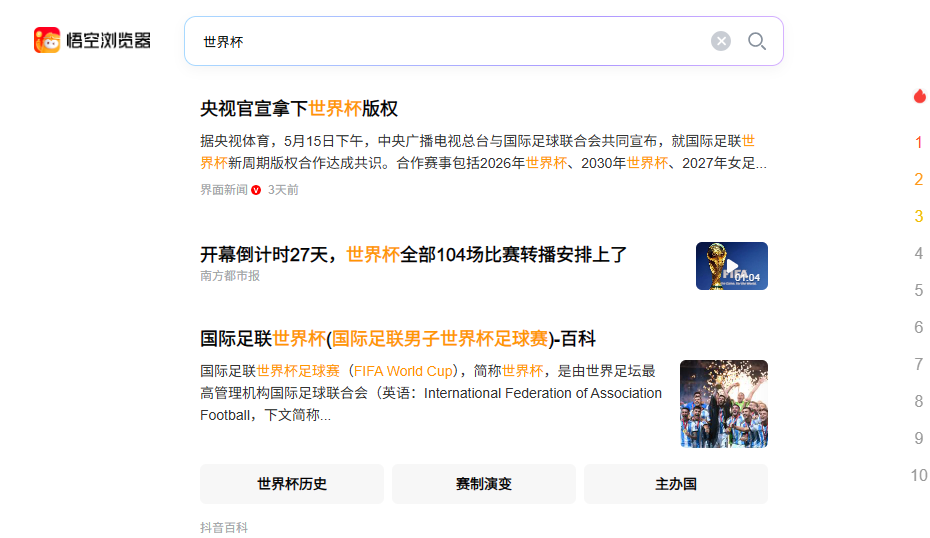The image size is (930, 538).
Task: Click the 南方都市报 source label
Action: 230,276
